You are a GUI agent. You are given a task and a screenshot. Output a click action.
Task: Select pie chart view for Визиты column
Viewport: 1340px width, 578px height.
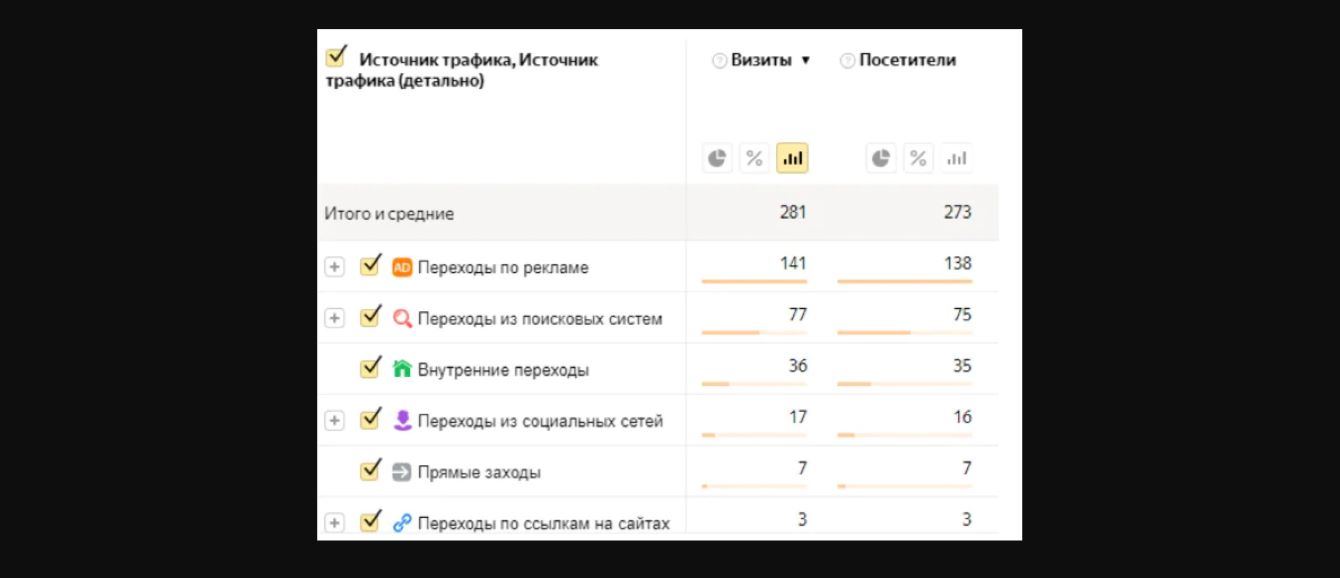pyautogui.click(x=717, y=158)
